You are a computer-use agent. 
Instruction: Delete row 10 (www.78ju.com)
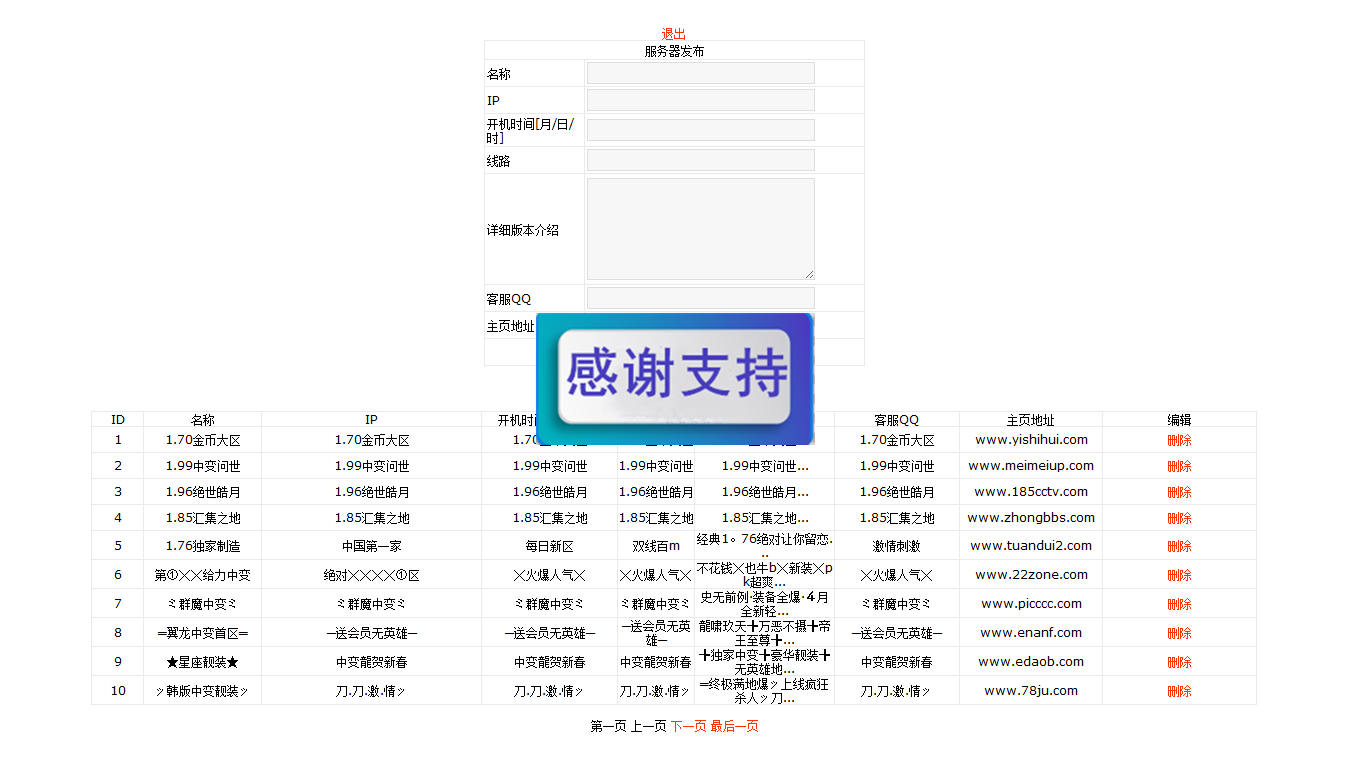pos(1179,691)
